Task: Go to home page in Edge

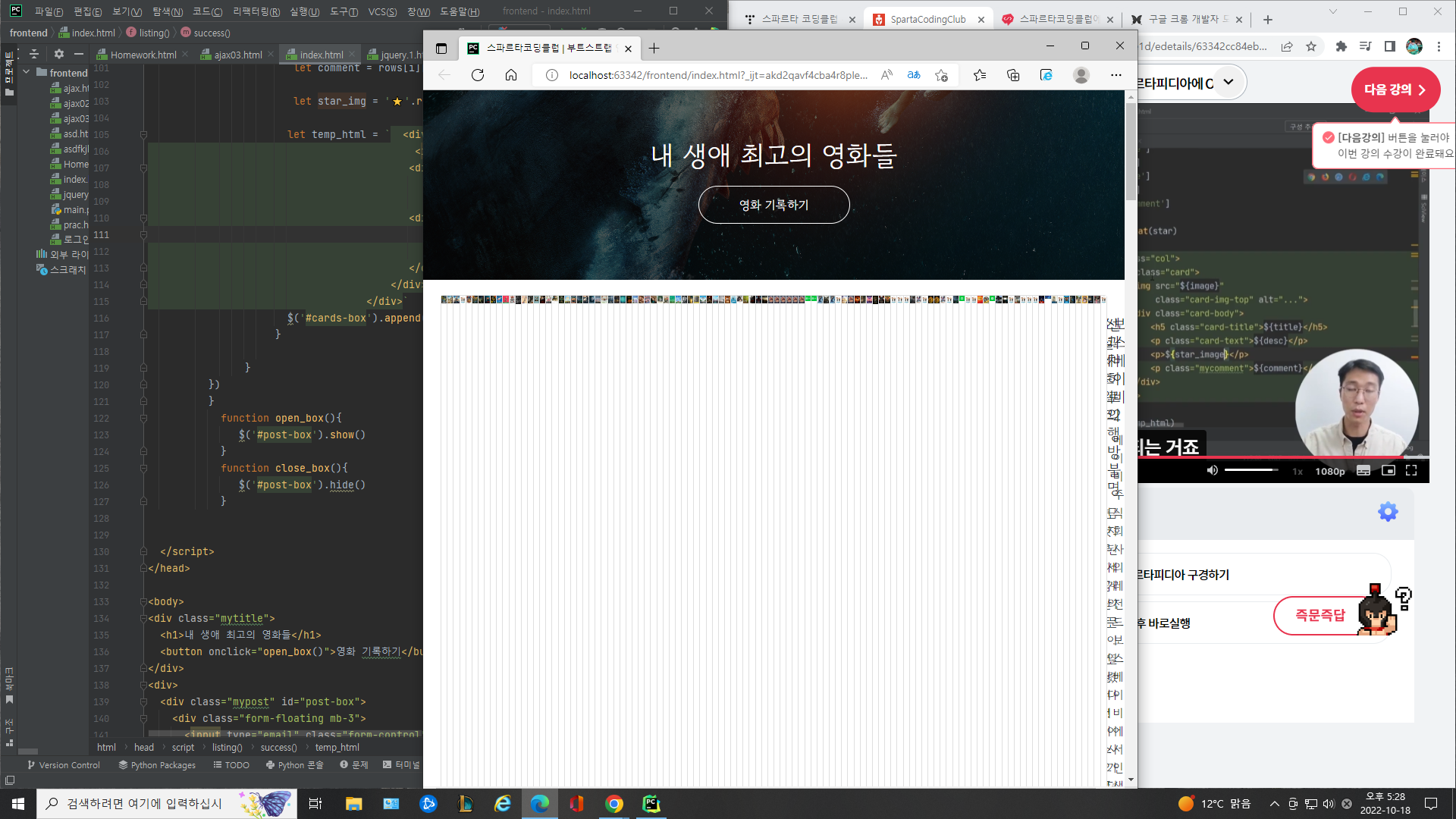Action: pos(511,75)
